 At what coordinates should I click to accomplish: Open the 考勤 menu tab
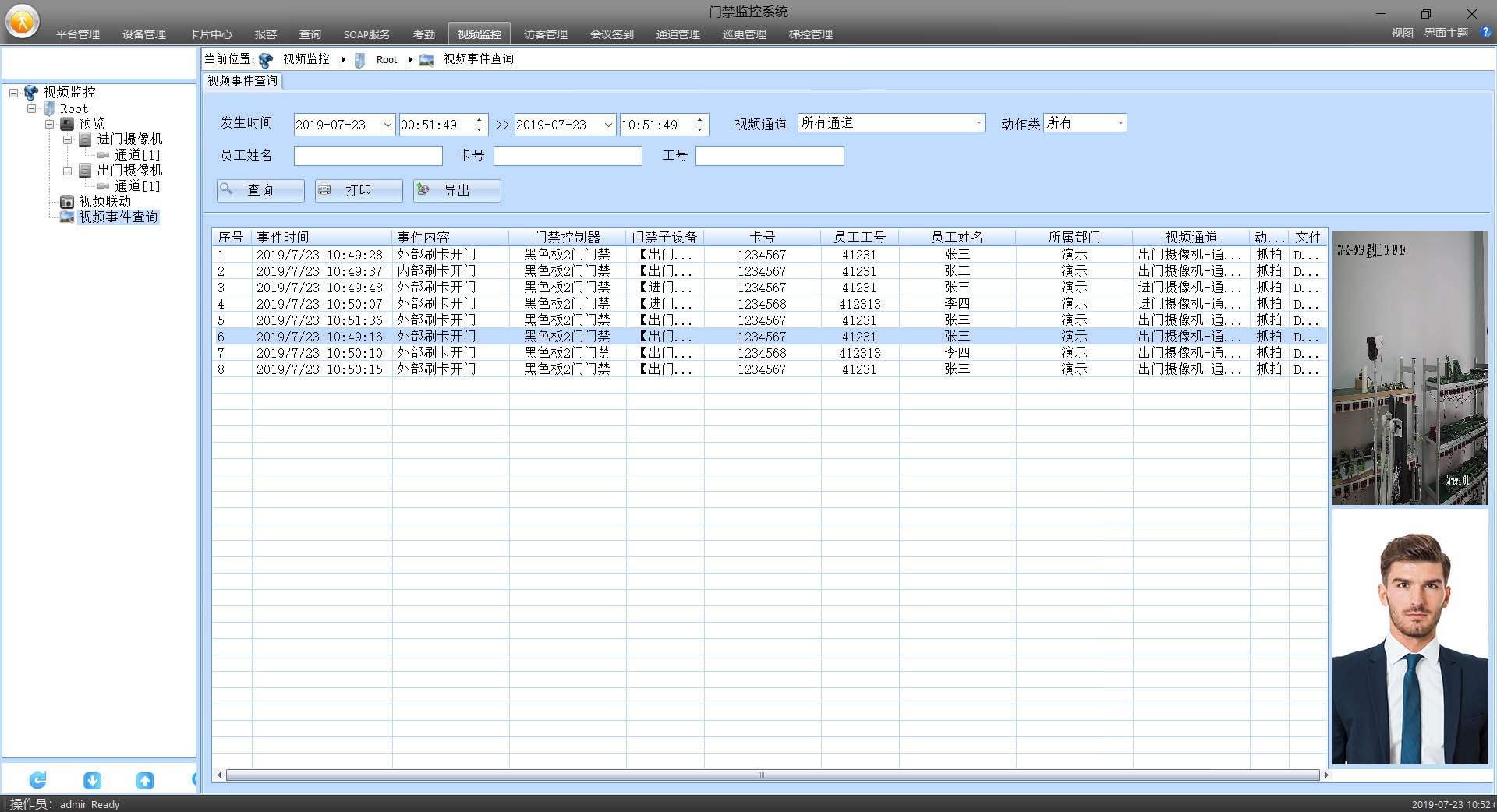point(423,34)
